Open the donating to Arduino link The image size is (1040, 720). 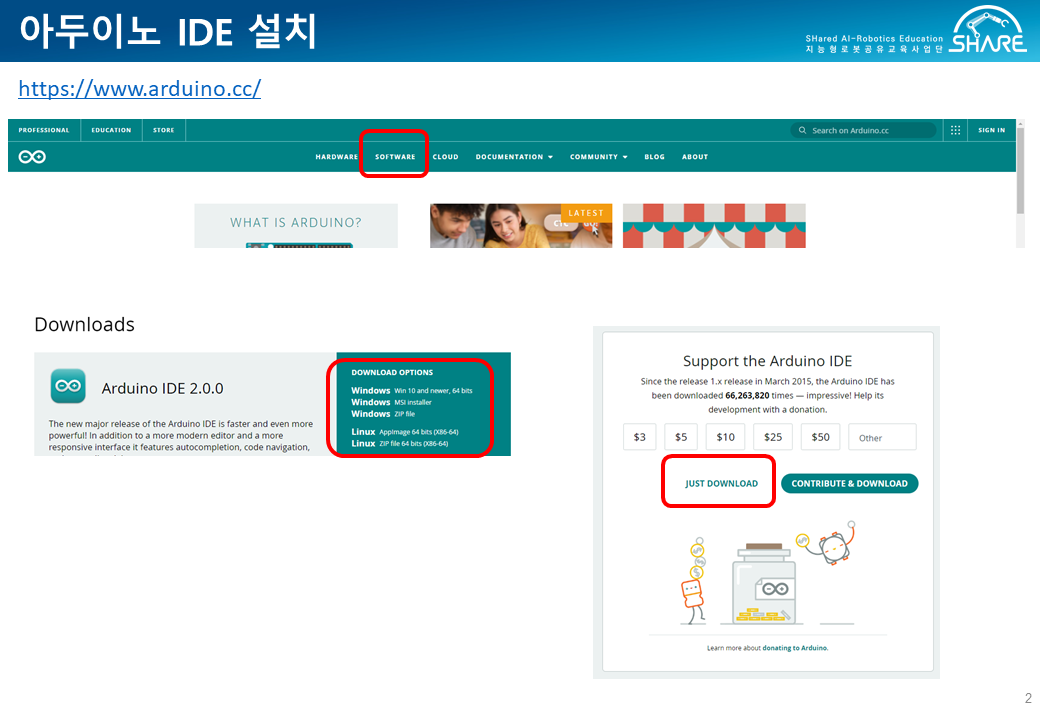coord(795,648)
